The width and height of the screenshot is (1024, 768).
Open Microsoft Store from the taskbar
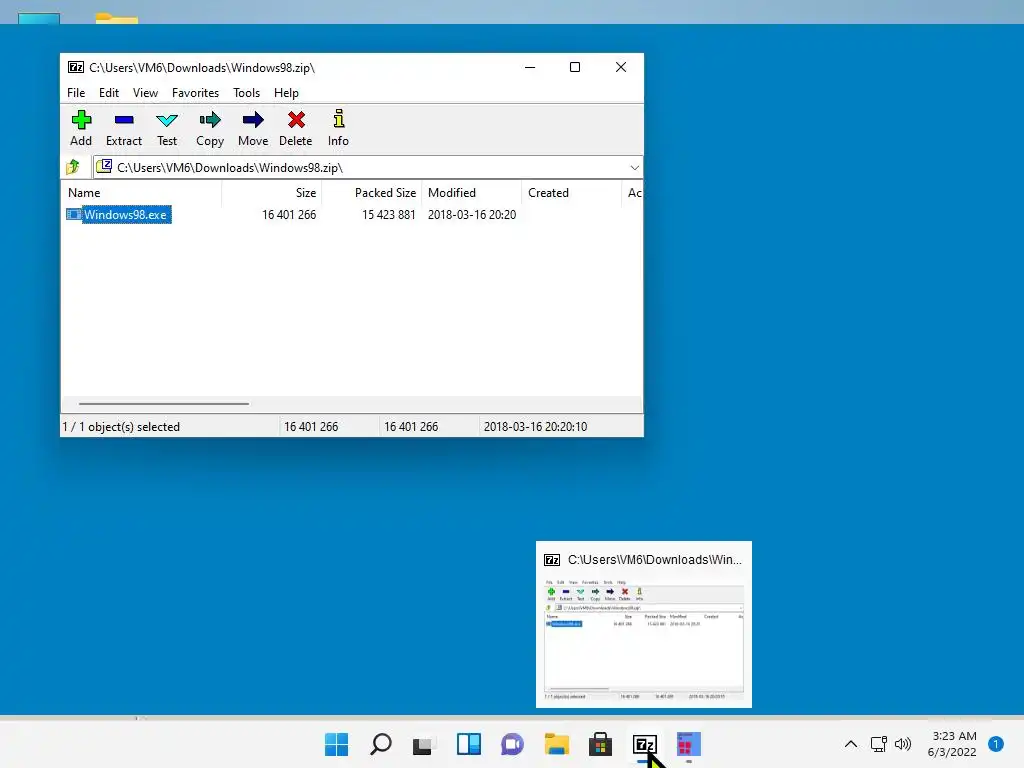(x=600, y=744)
